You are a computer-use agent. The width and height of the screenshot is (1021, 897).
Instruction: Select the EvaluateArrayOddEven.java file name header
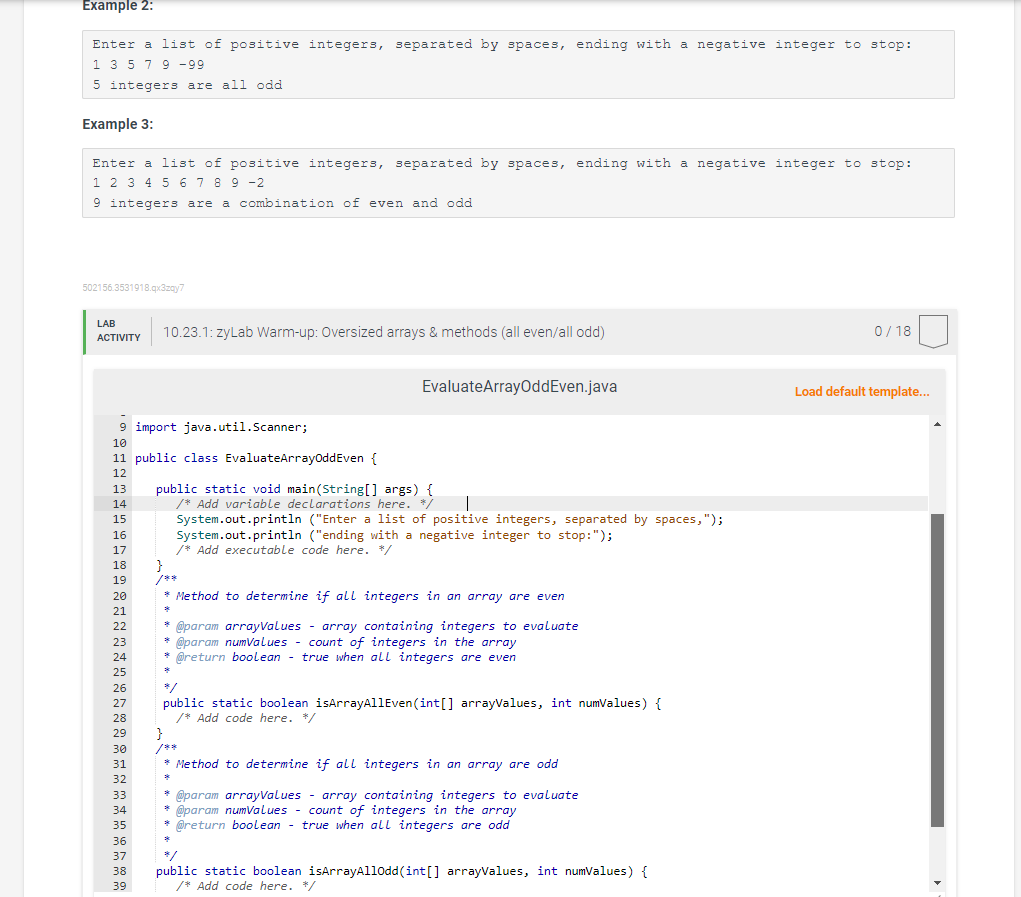(519, 386)
